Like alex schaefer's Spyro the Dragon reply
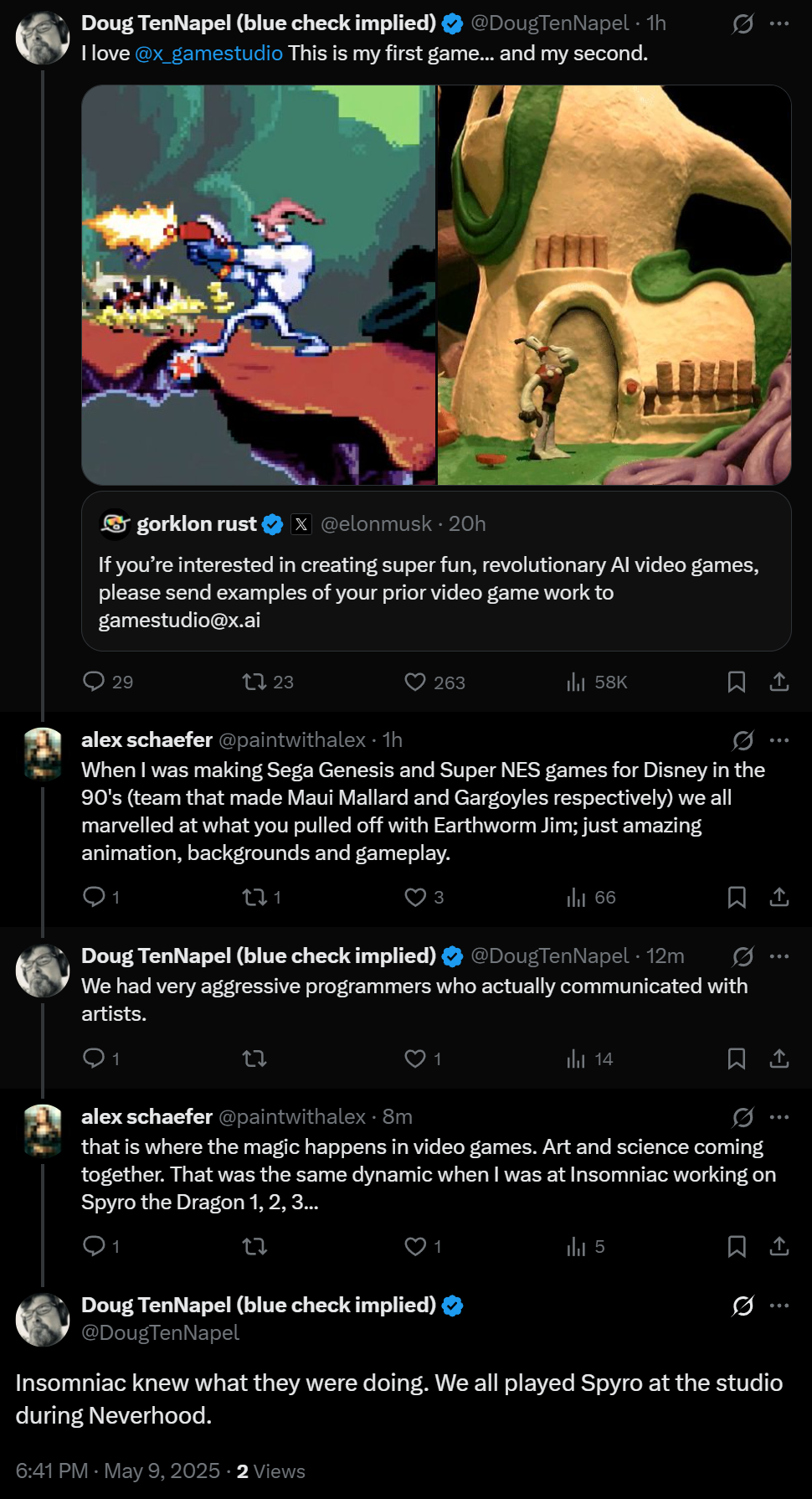 415,1246
